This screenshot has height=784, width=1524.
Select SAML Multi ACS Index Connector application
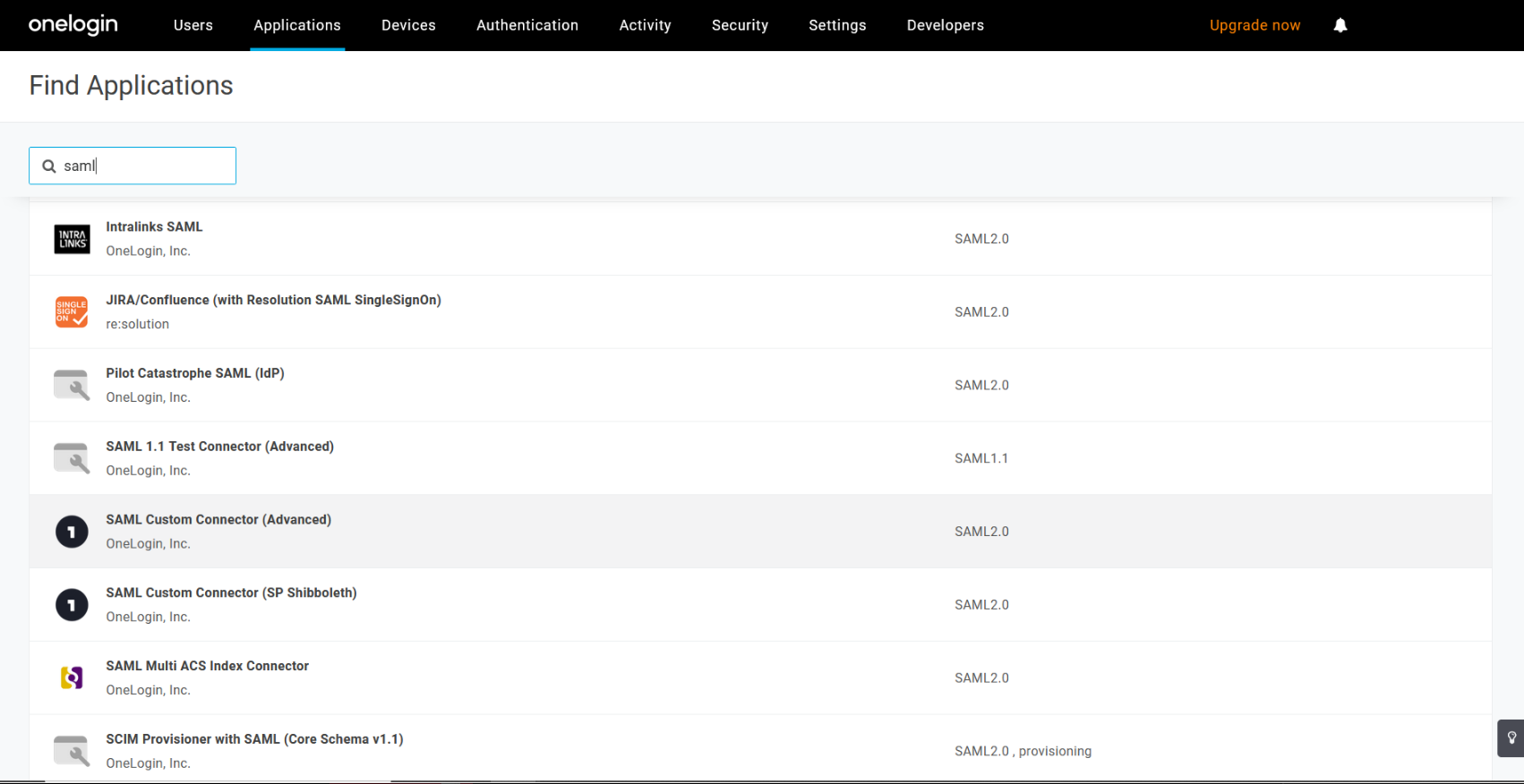207,666
